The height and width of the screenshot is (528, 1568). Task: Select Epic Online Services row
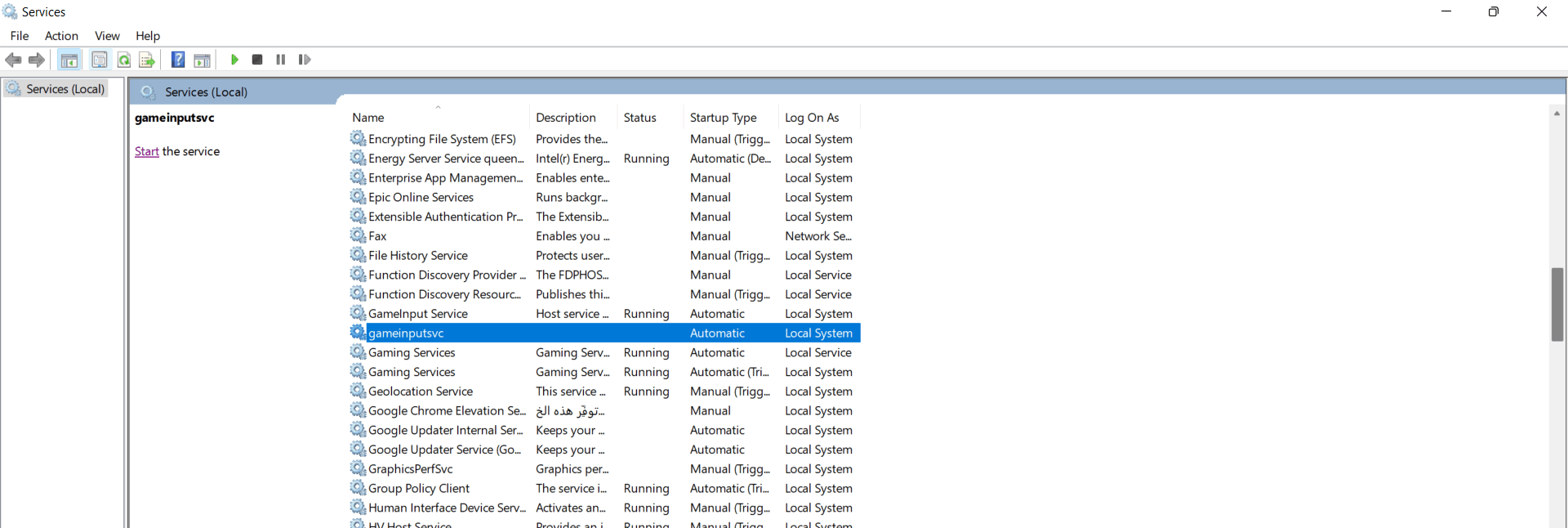point(604,197)
